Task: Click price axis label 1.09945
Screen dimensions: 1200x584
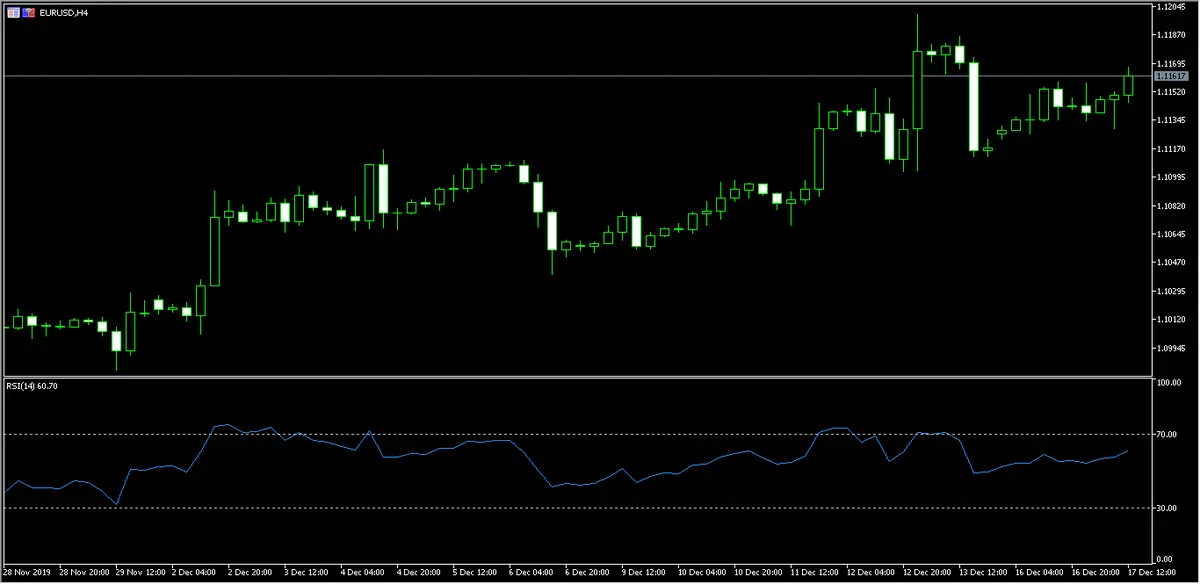Action: pos(1170,348)
